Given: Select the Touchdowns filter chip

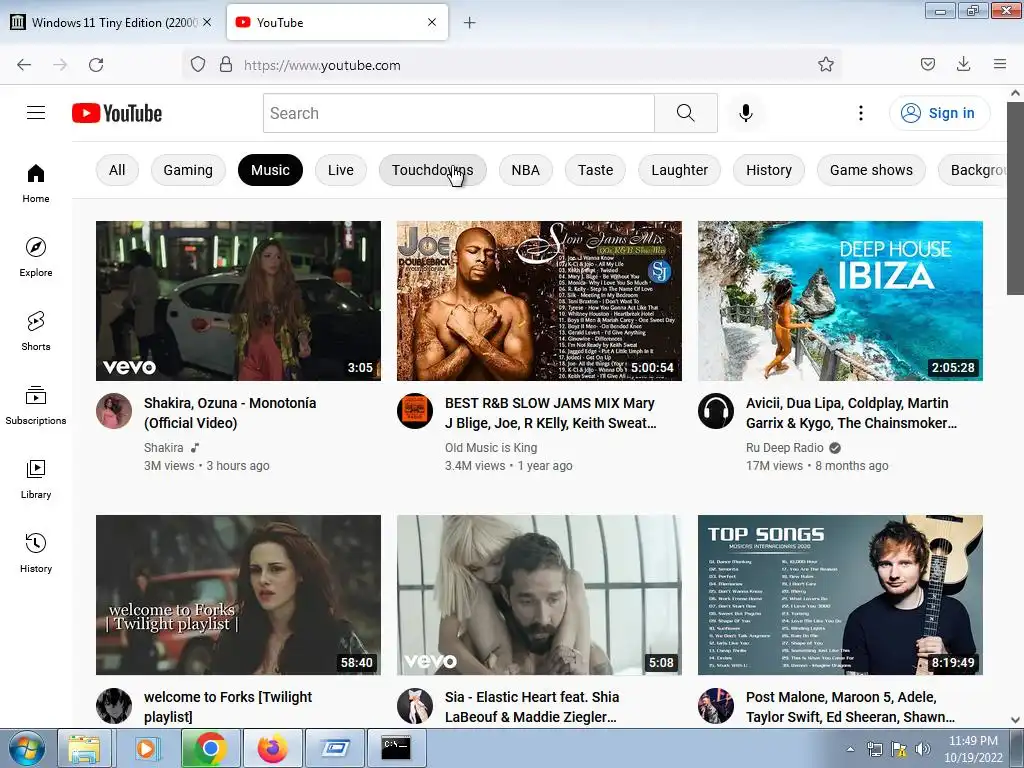Looking at the screenshot, I should point(432,170).
